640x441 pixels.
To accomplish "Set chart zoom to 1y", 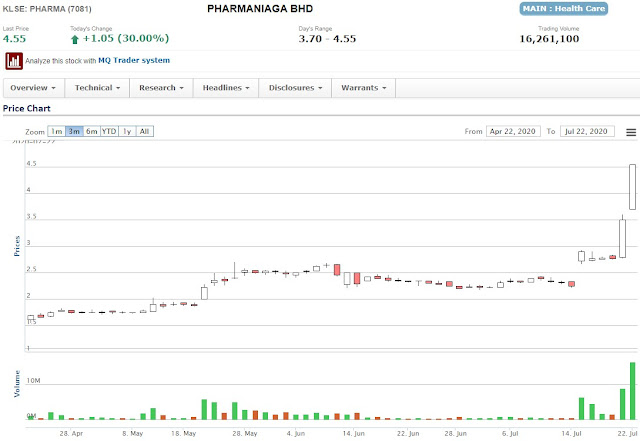I will 127,131.
